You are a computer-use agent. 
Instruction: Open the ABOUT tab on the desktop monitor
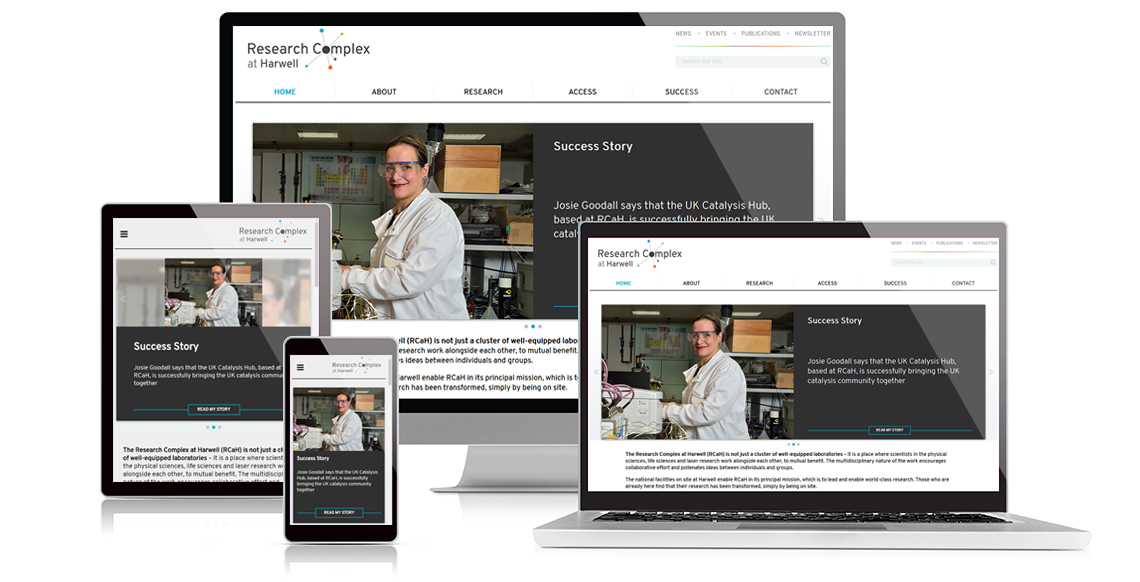point(384,92)
